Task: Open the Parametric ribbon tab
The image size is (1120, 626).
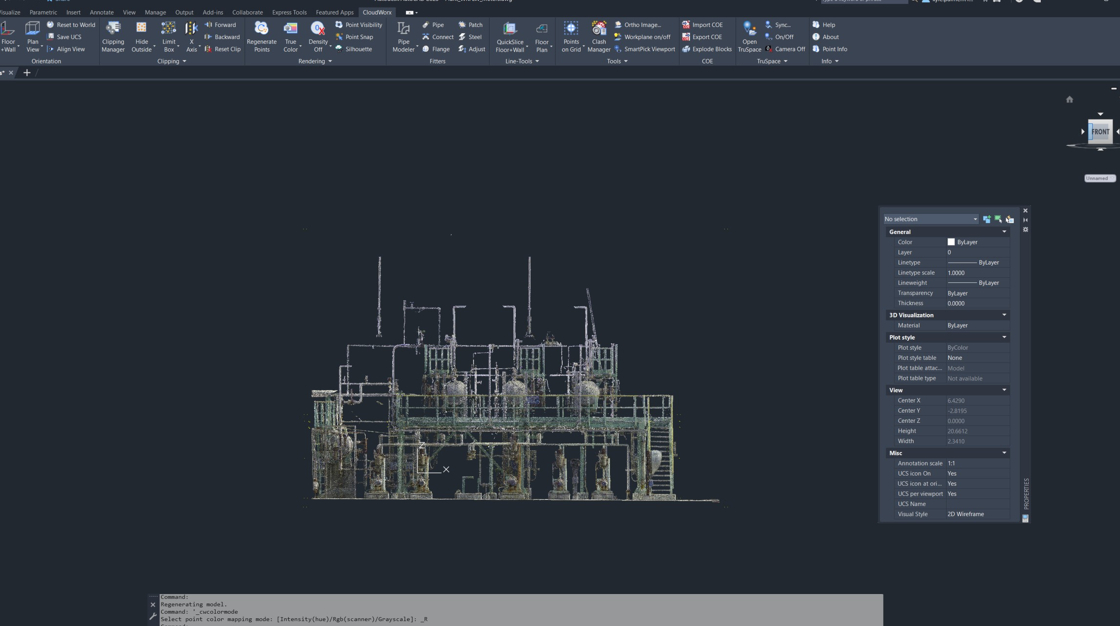Action: pos(43,12)
